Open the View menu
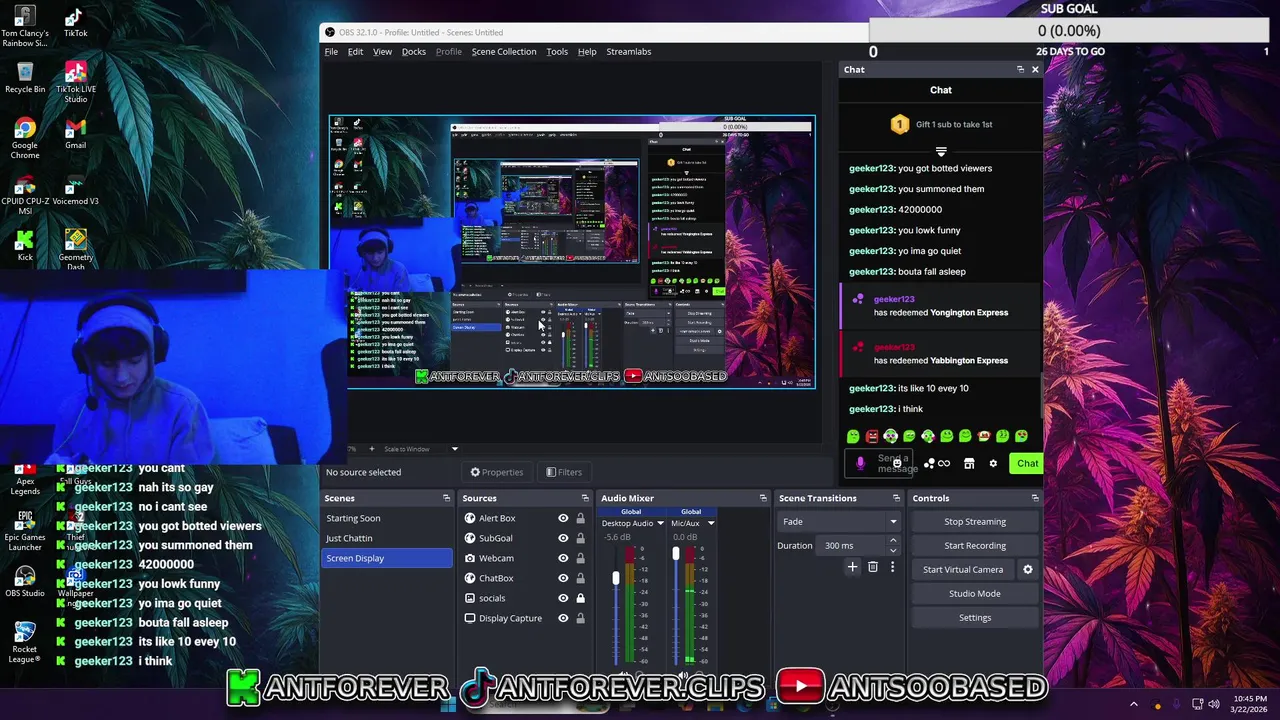1280x720 pixels. point(382,51)
